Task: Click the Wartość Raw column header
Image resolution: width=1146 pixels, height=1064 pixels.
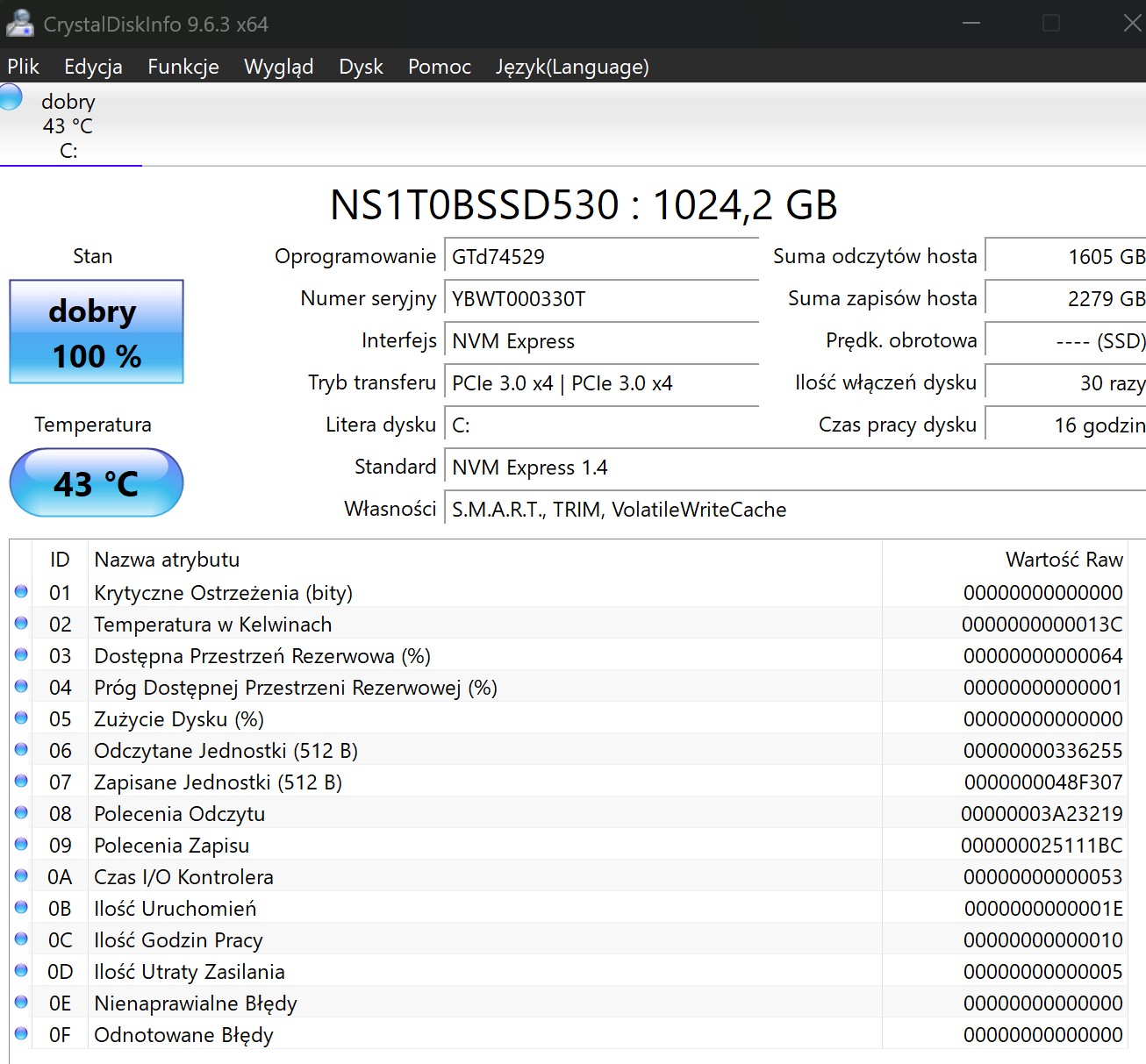Action: tap(1064, 560)
